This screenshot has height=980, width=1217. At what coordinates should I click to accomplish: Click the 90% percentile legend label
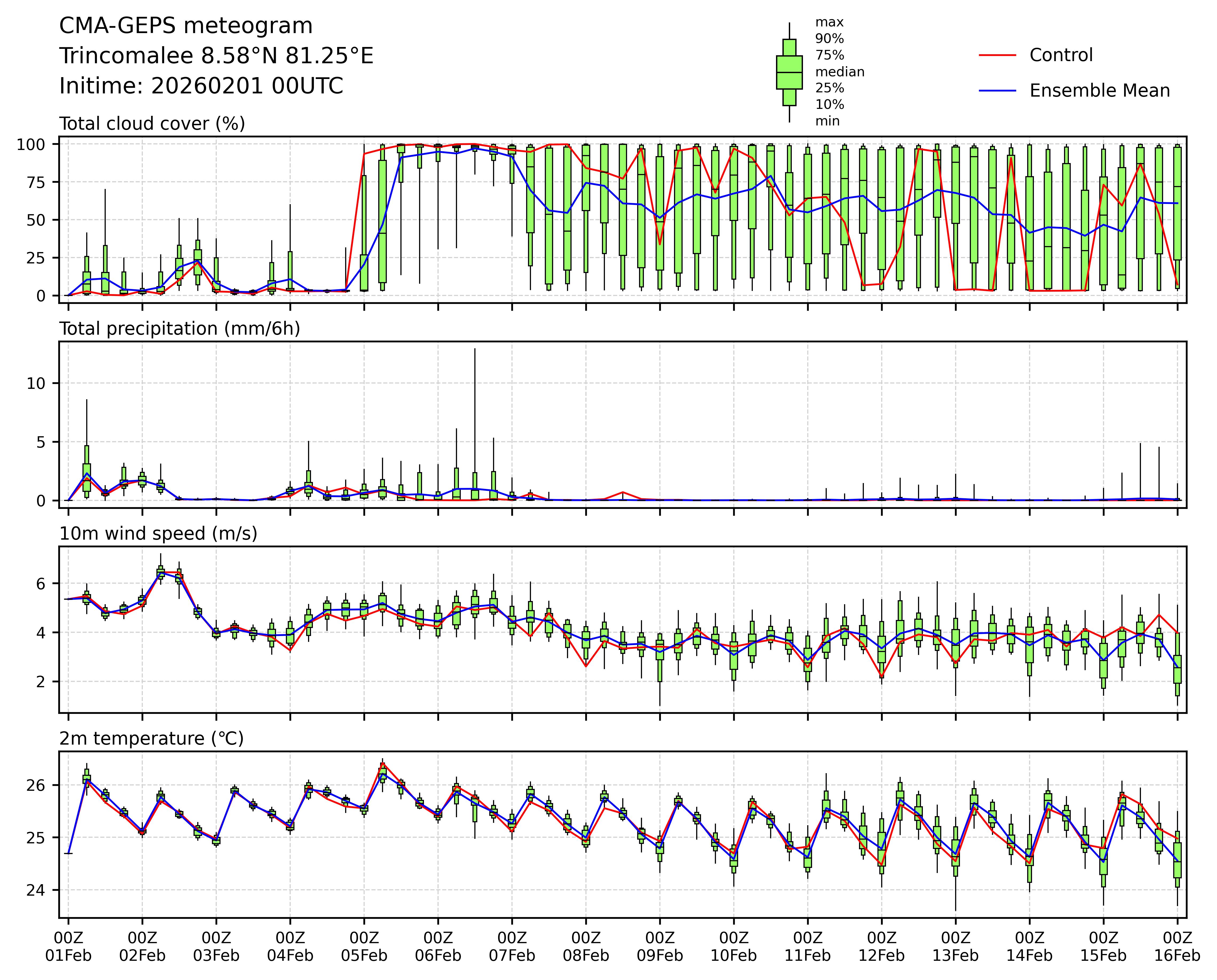coord(829,39)
